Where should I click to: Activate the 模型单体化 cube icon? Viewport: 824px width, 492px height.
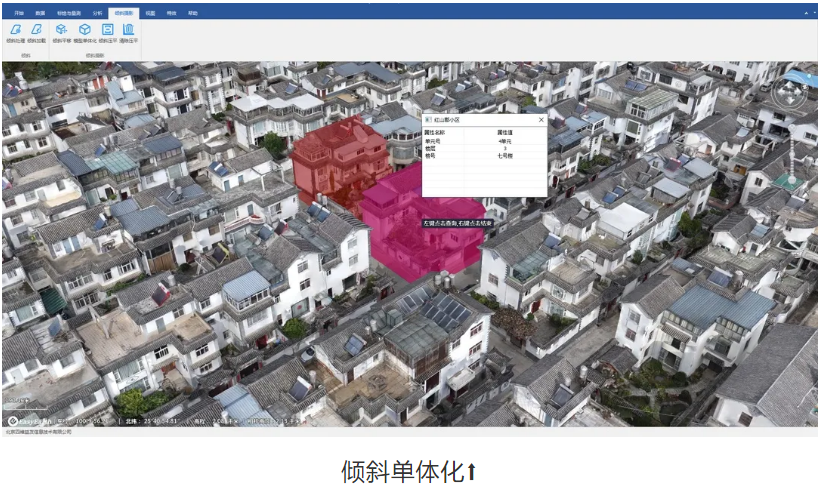(x=84, y=30)
